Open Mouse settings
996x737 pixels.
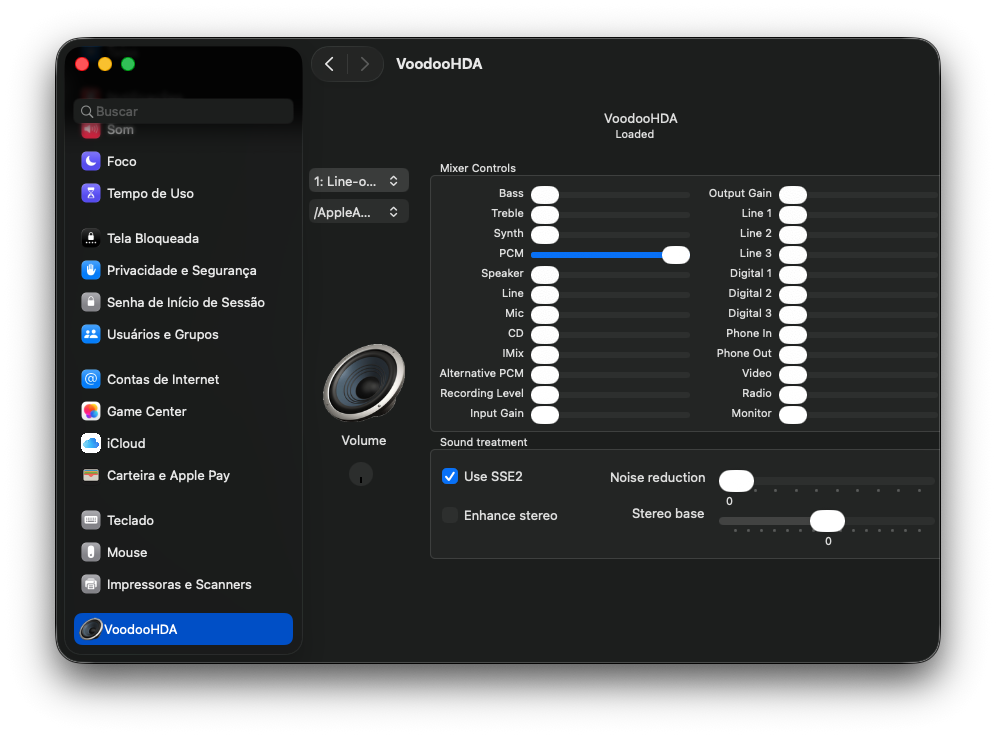pos(184,552)
